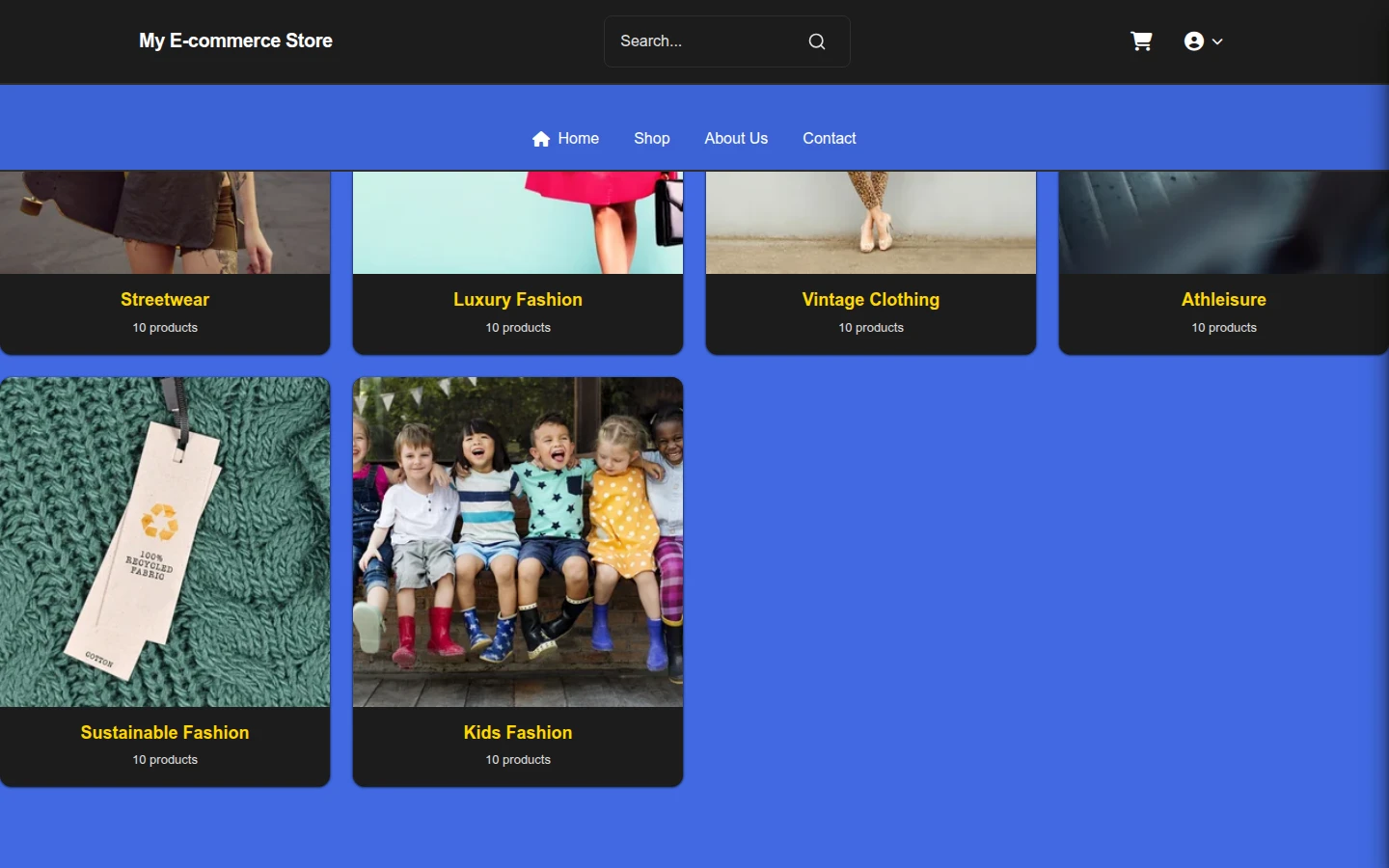This screenshot has width=1389, height=868.
Task: Click '10 products' under Streetwear
Action: [165, 328]
